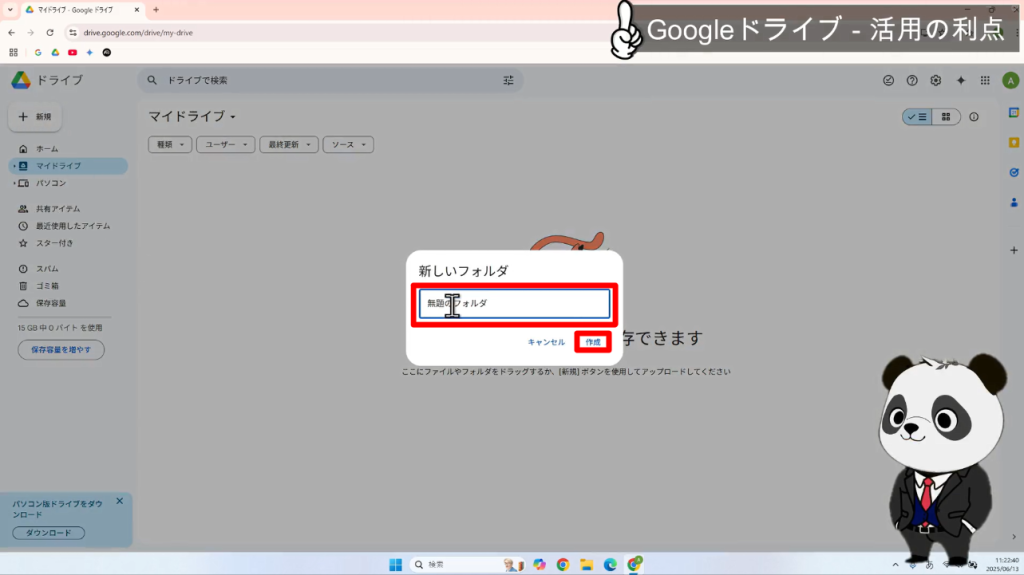
Task: Go to ホーム in sidebar
Action: [x=68, y=149]
